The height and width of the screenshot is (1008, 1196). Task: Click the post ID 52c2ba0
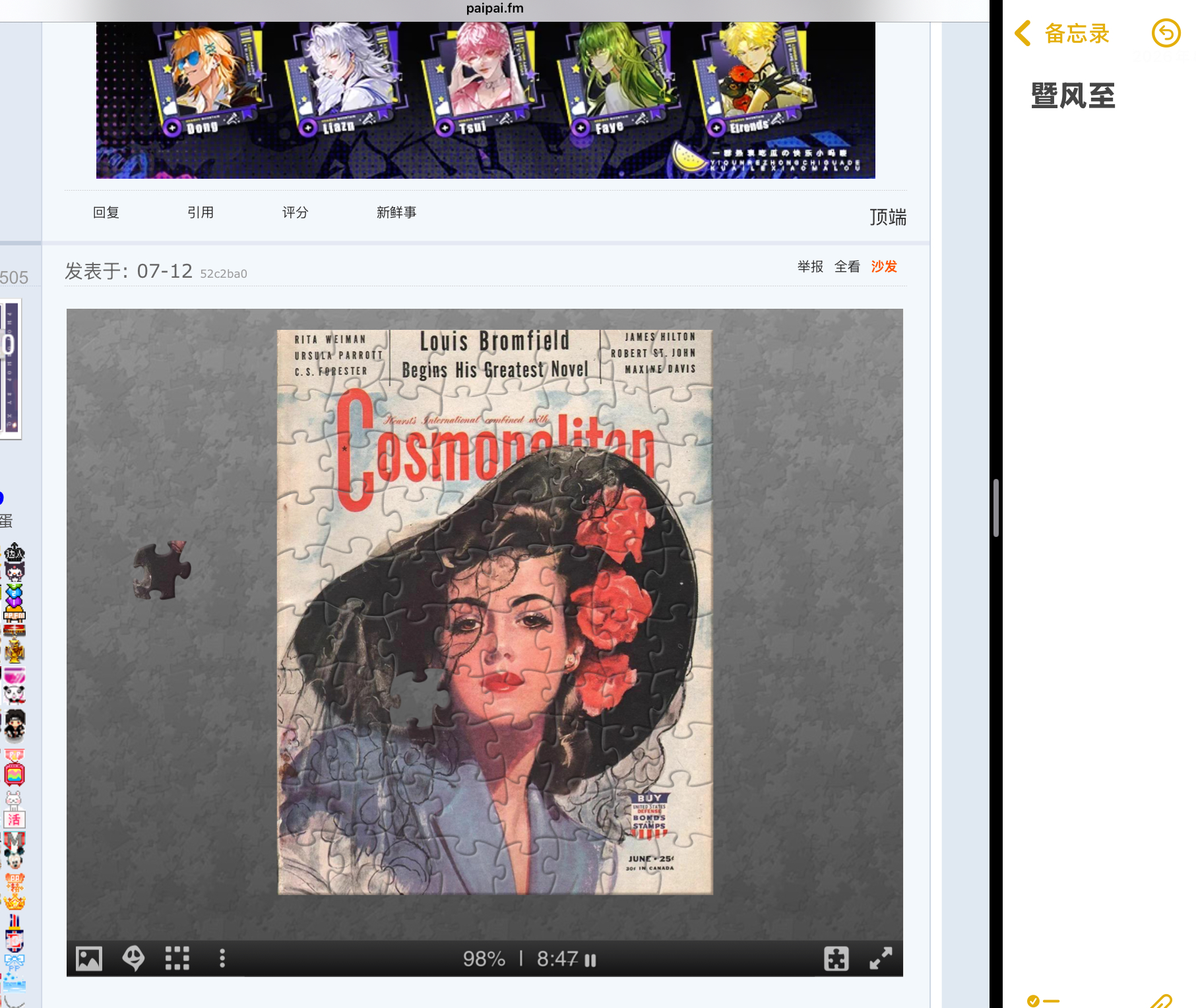(x=224, y=274)
